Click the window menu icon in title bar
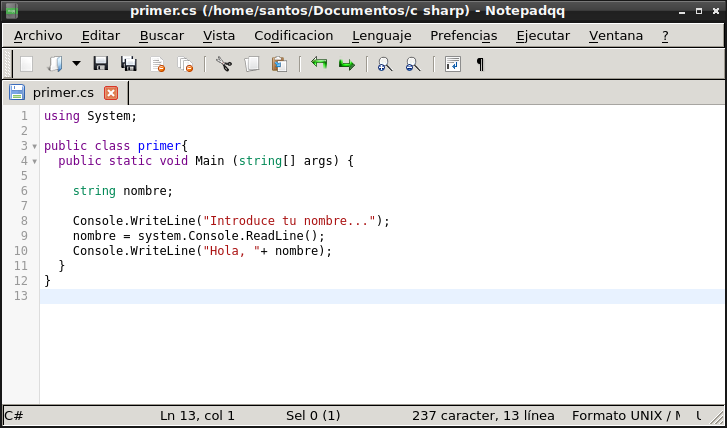 (12, 10)
